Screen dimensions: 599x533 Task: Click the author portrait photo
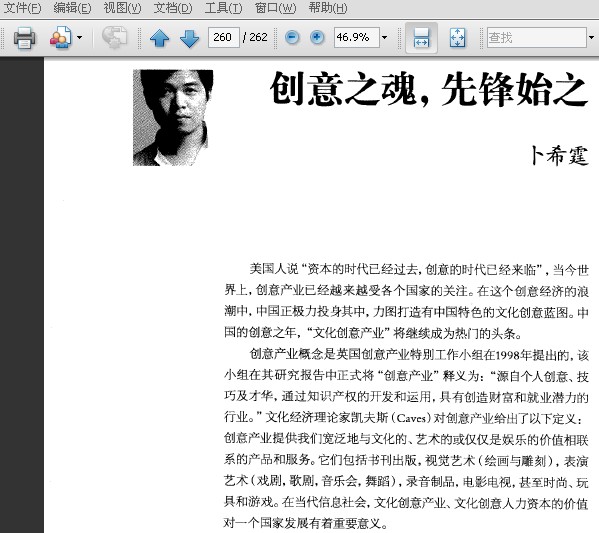coord(173,118)
